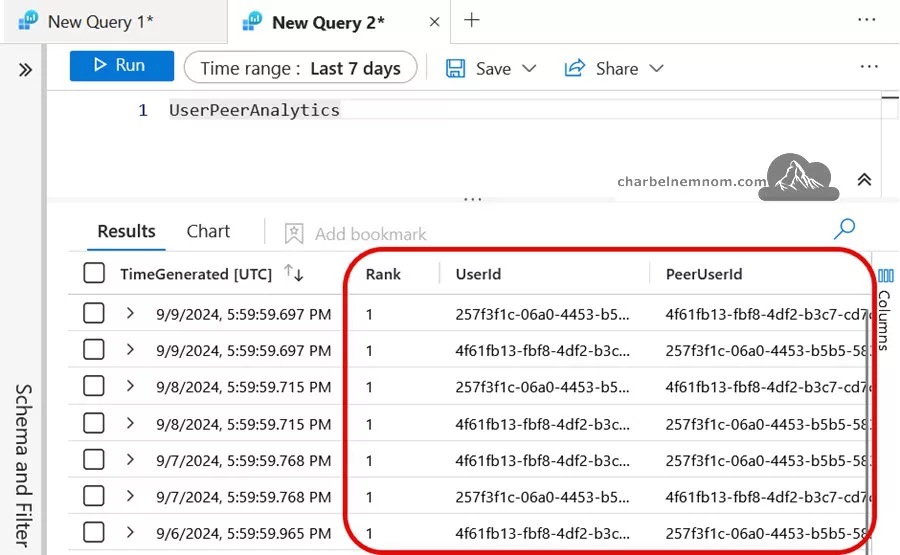This screenshot has width=900, height=555.
Task: Check the 9/6/2024 5:59:59.965 PM row
Action: [x=94, y=533]
